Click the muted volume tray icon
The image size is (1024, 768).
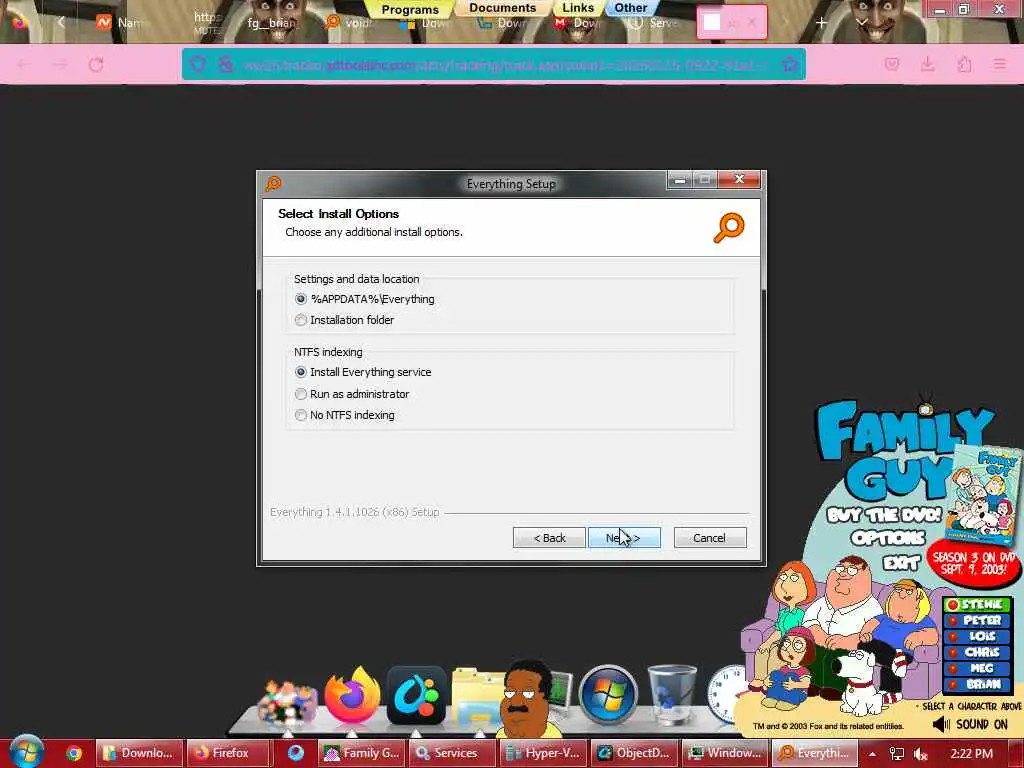click(x=920, y=754)
